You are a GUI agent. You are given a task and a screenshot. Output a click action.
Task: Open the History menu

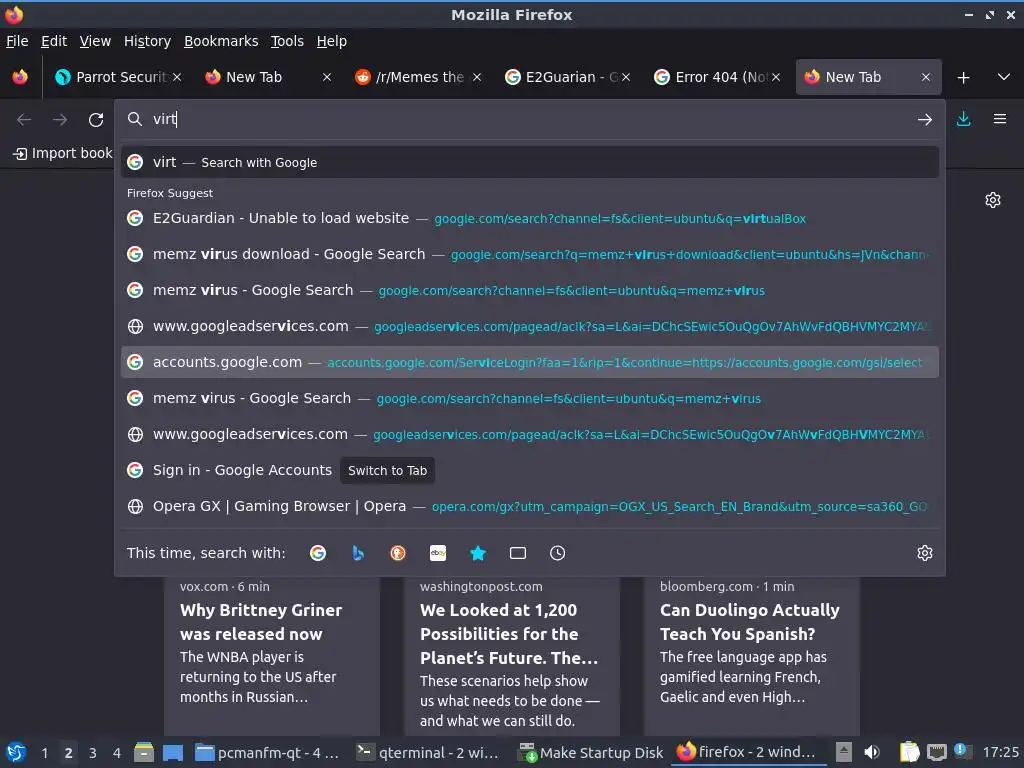[147, 41]
